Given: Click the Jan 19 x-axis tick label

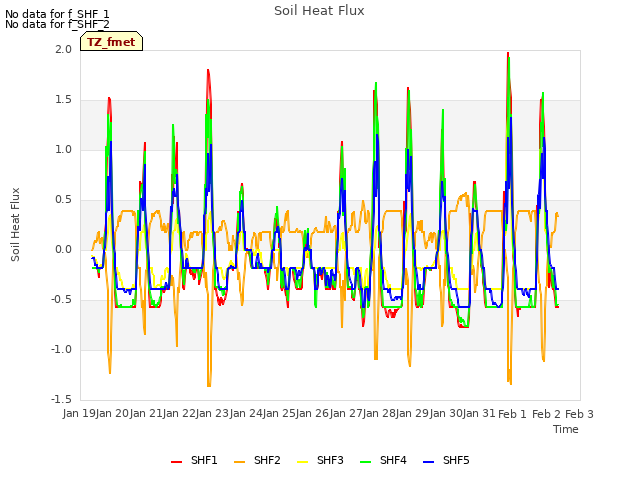Looking at the screenshot, I should 80,414.
